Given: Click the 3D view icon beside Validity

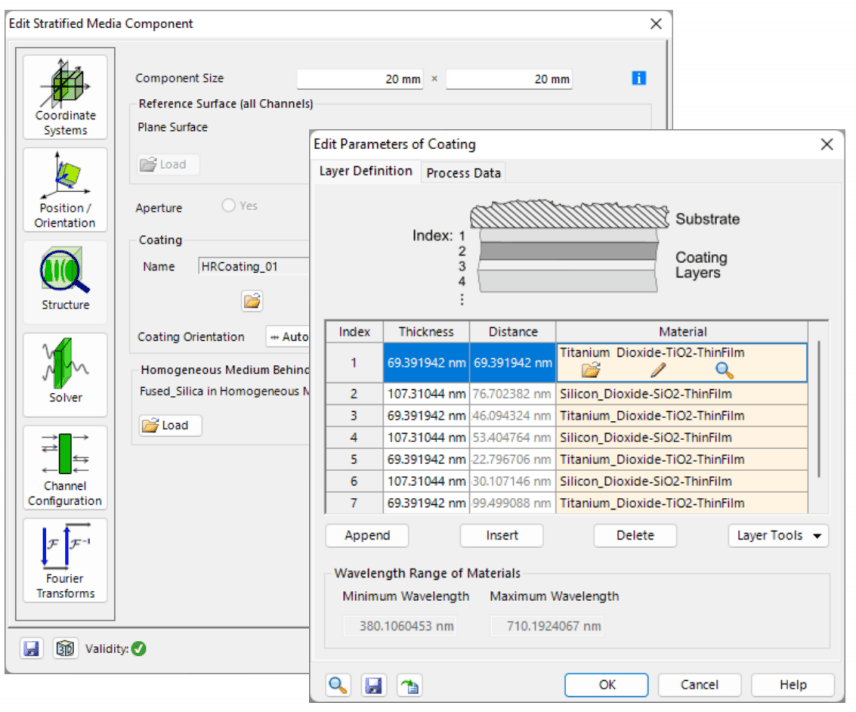Looking at the screenshot, I should click(66, 649).
